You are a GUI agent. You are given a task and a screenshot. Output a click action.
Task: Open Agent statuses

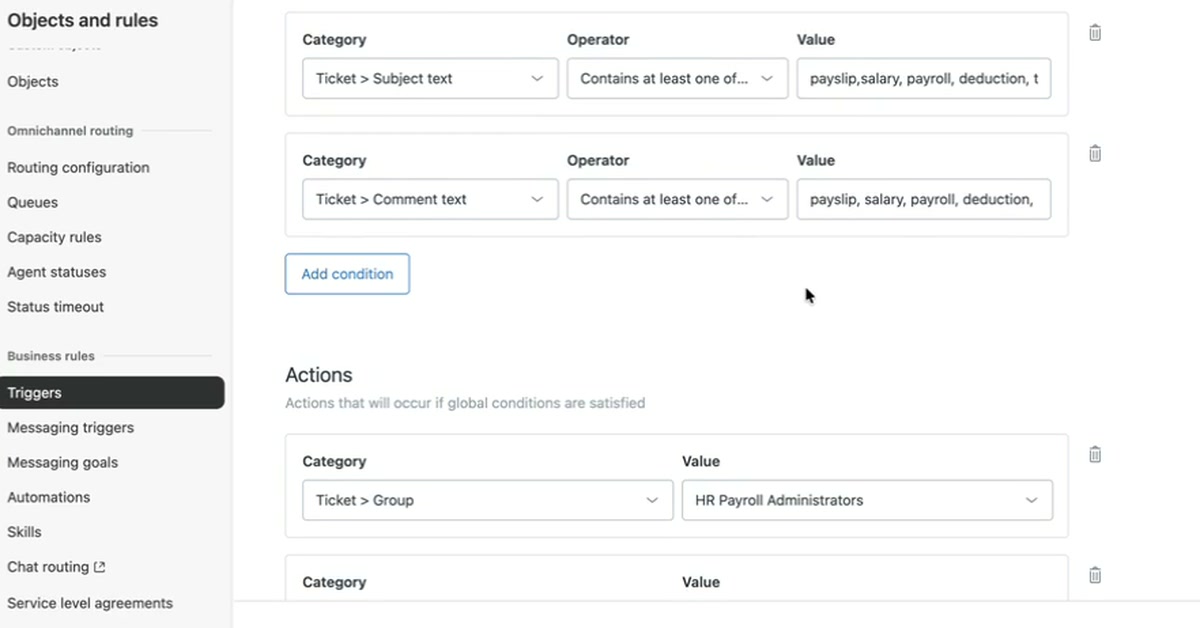(56, 272)
